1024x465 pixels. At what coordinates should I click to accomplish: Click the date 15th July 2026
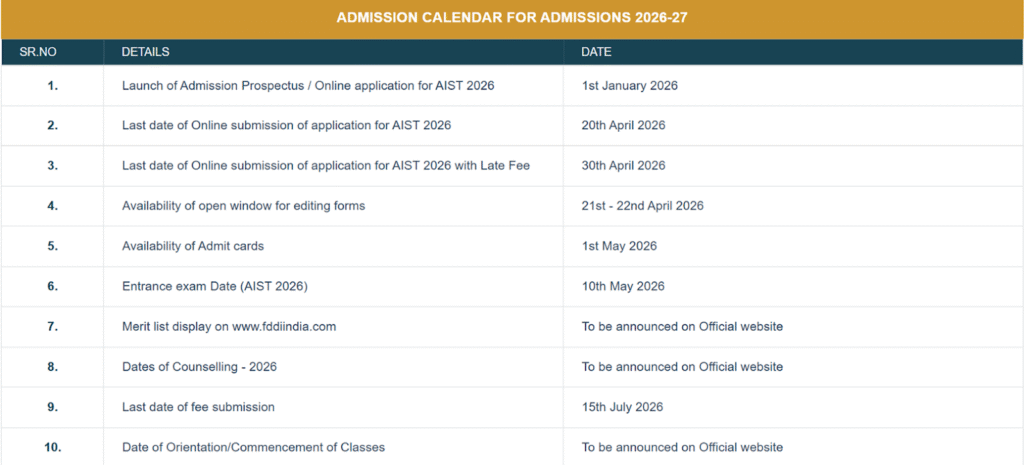click(622, 407)
